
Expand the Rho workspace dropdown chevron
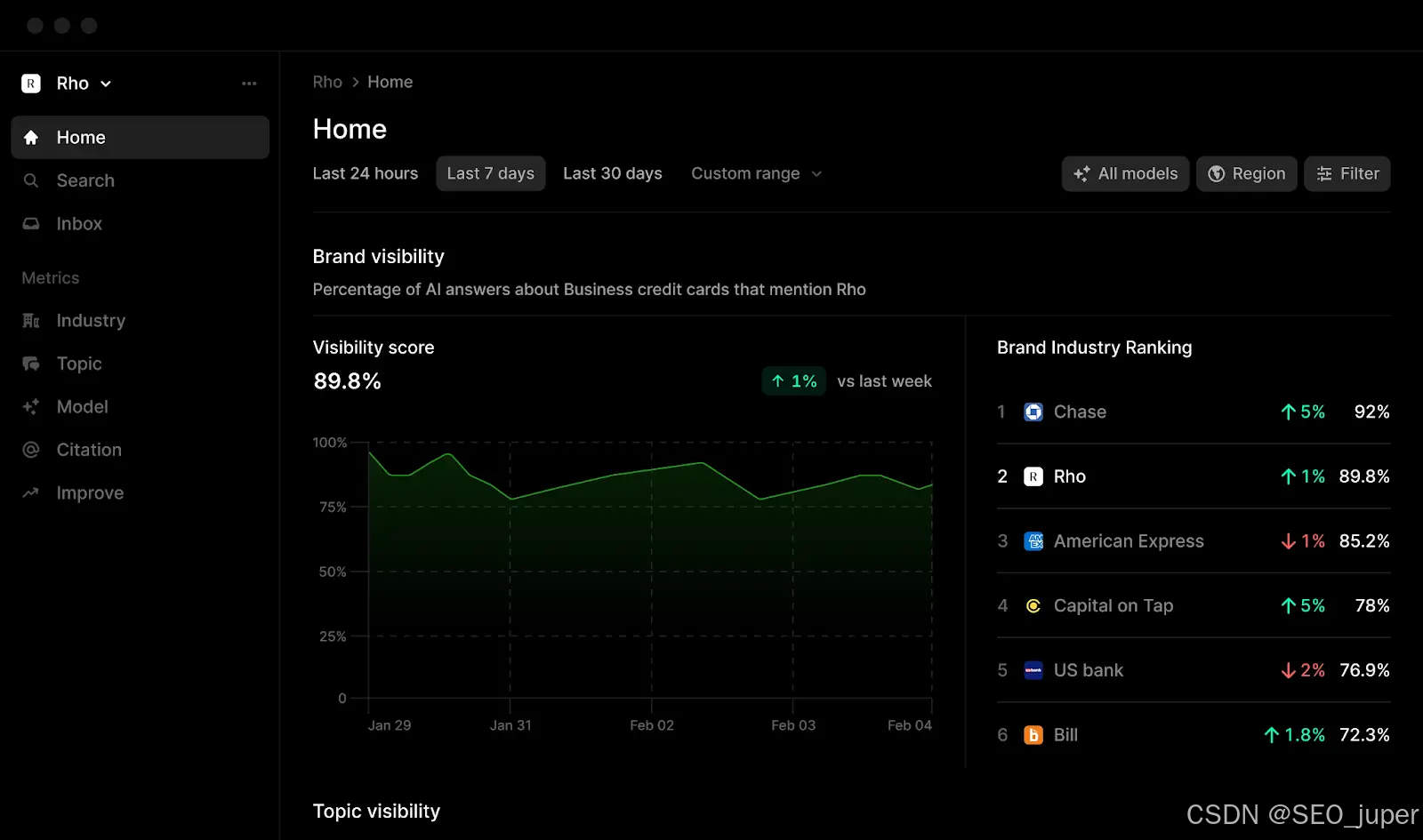click(106, 84)
